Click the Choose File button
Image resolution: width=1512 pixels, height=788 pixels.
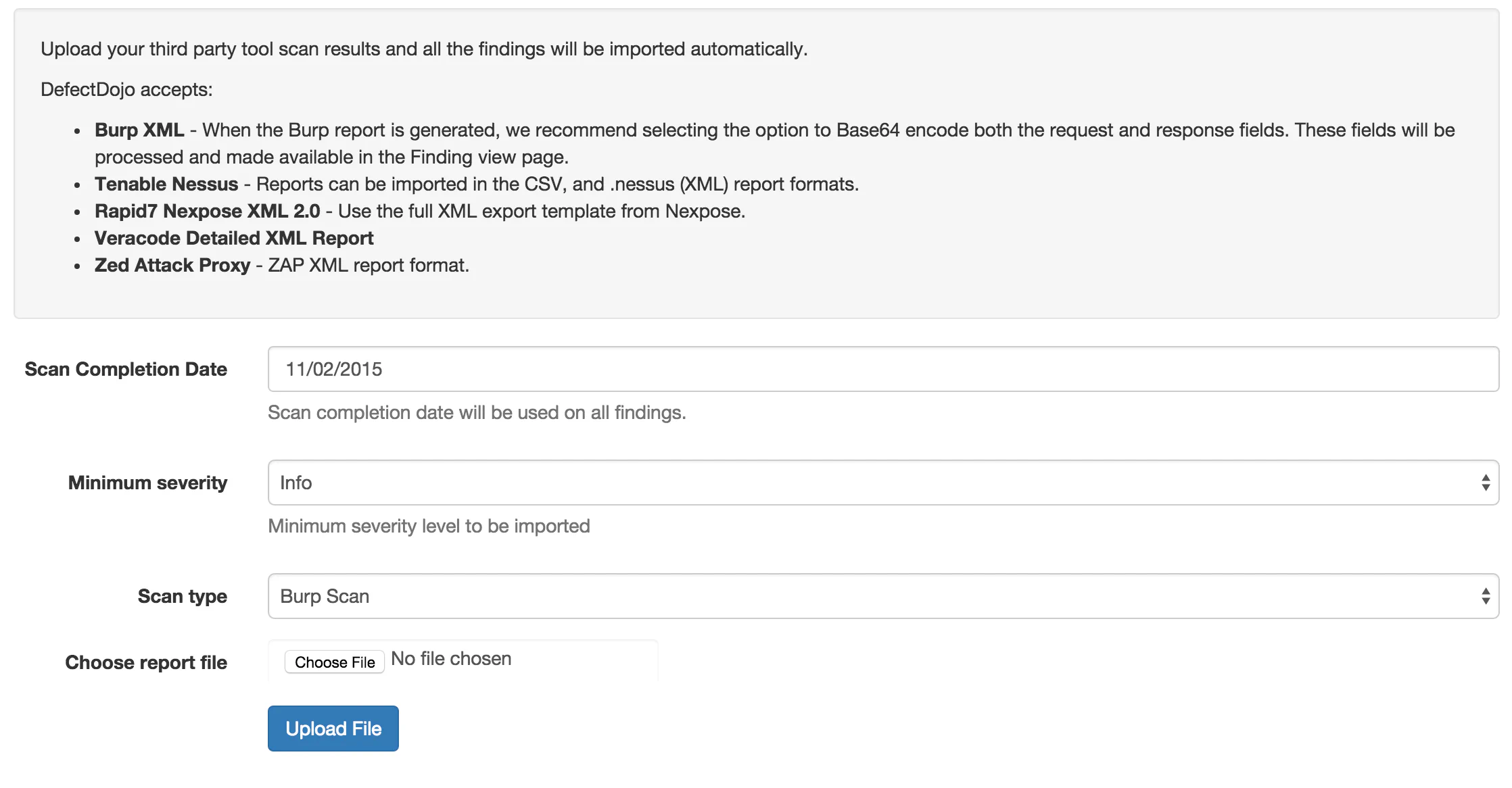tap(334, 662)
